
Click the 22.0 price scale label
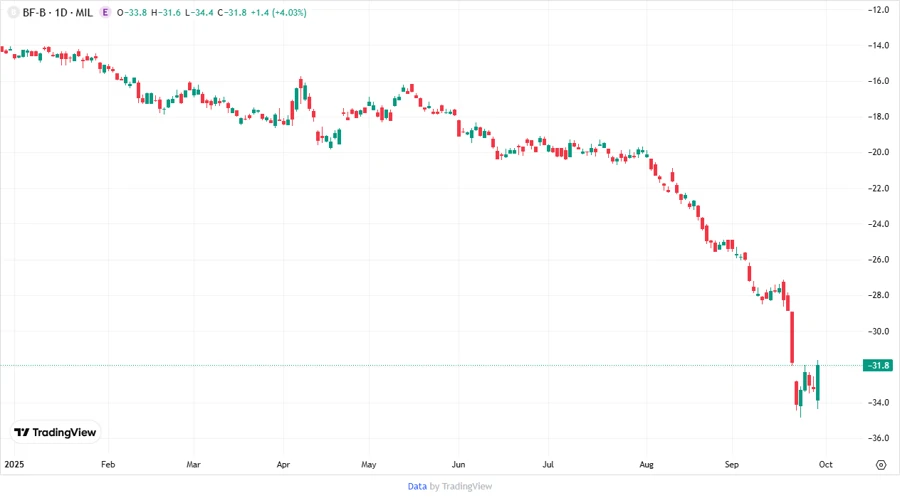[878, 188]
